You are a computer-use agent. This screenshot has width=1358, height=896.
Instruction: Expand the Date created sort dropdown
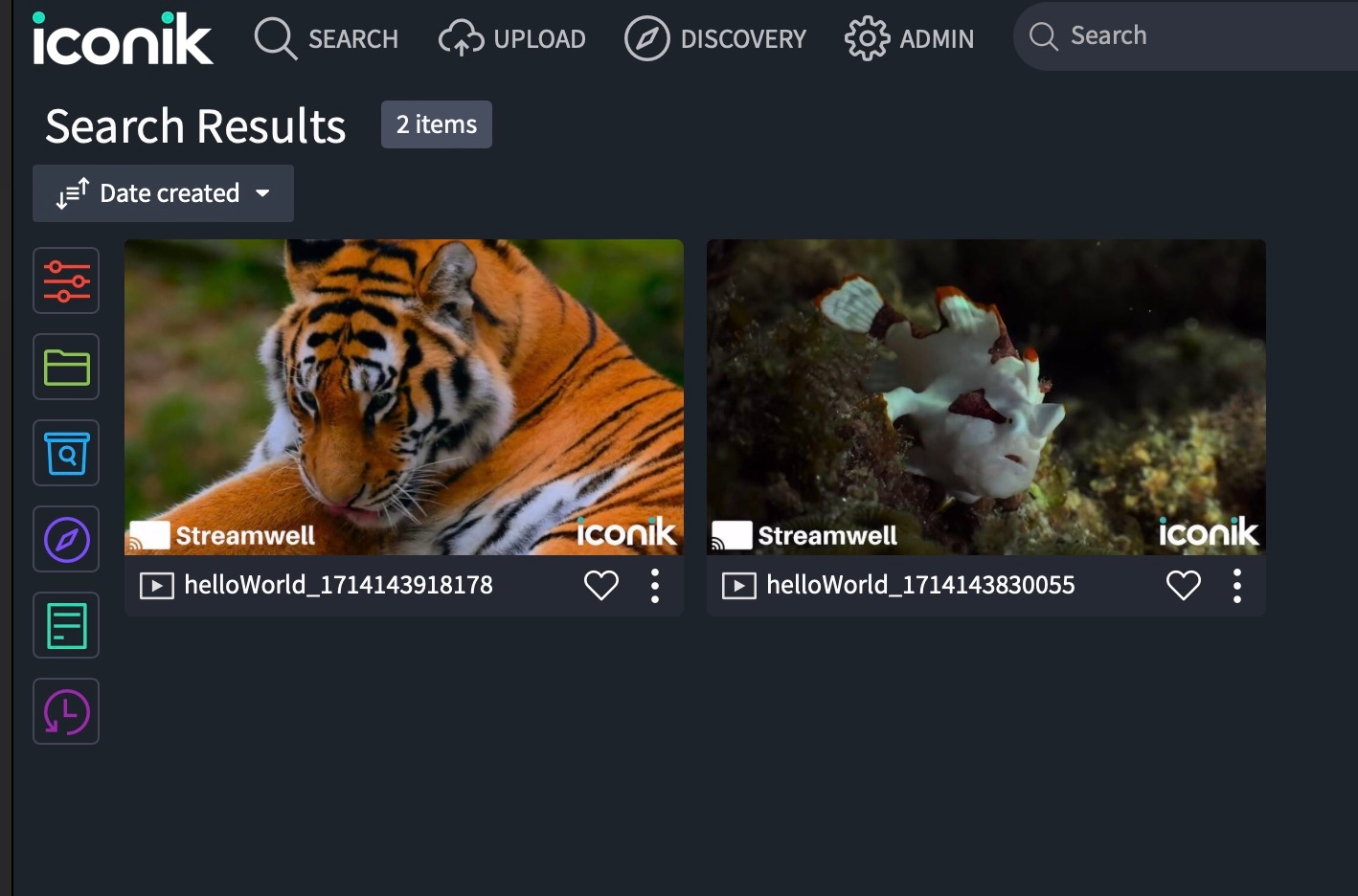pos(163,193)
